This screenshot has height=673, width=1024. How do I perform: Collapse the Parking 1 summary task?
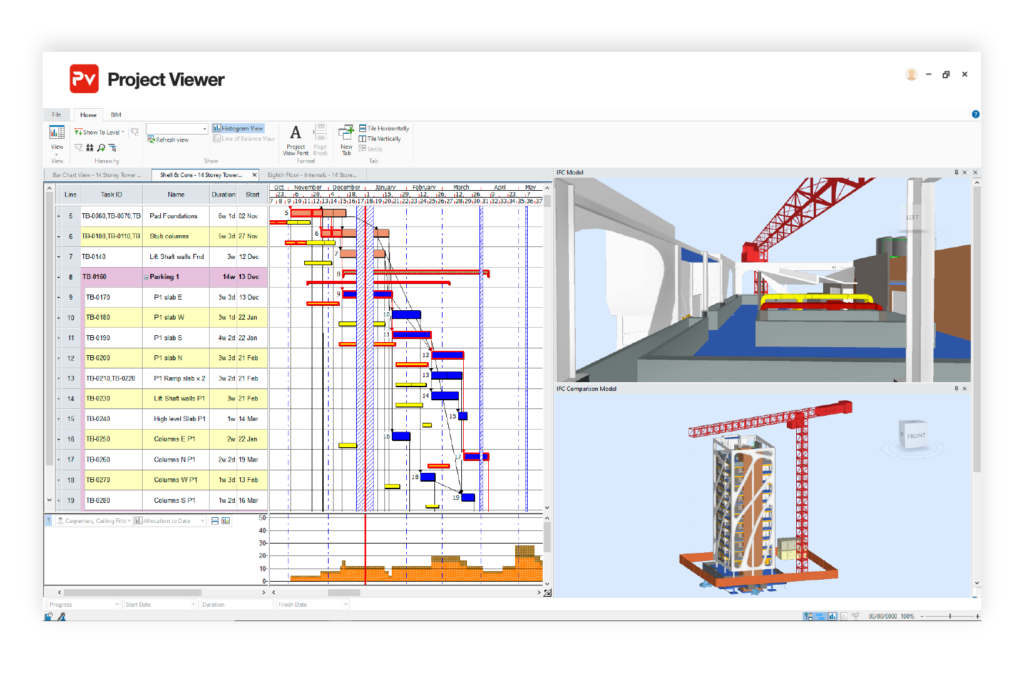pyautogui.click(x=146, y=277)
